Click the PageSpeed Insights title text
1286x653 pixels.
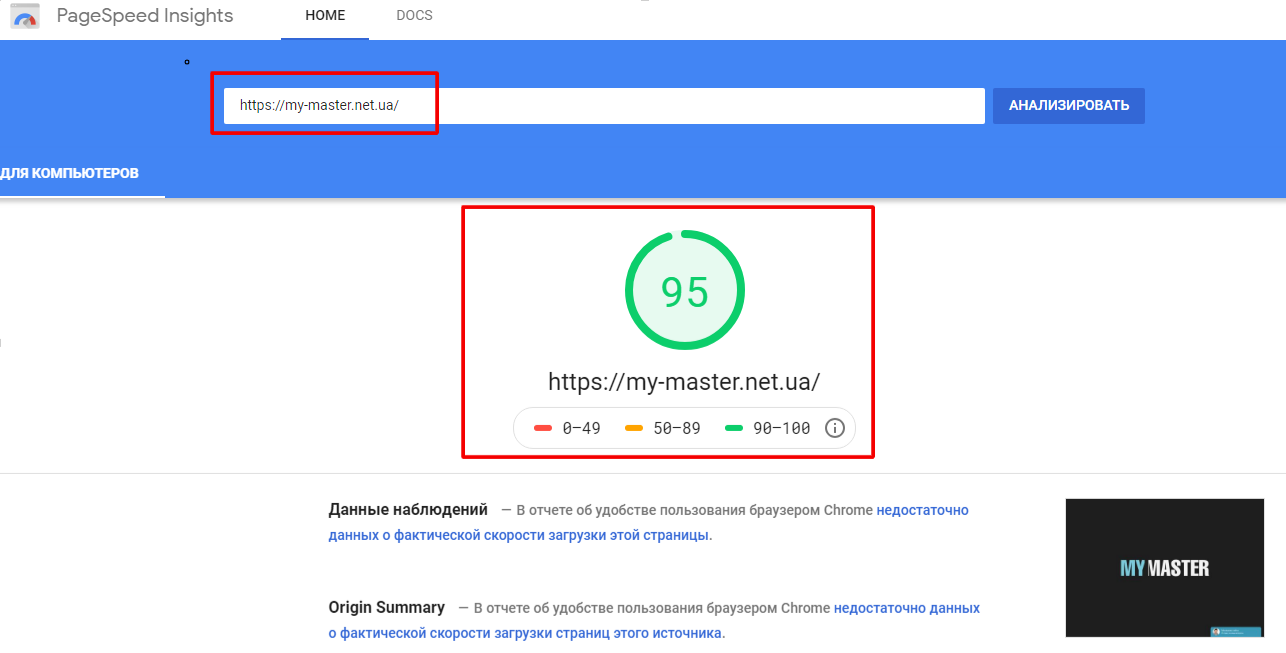(145, 16)
